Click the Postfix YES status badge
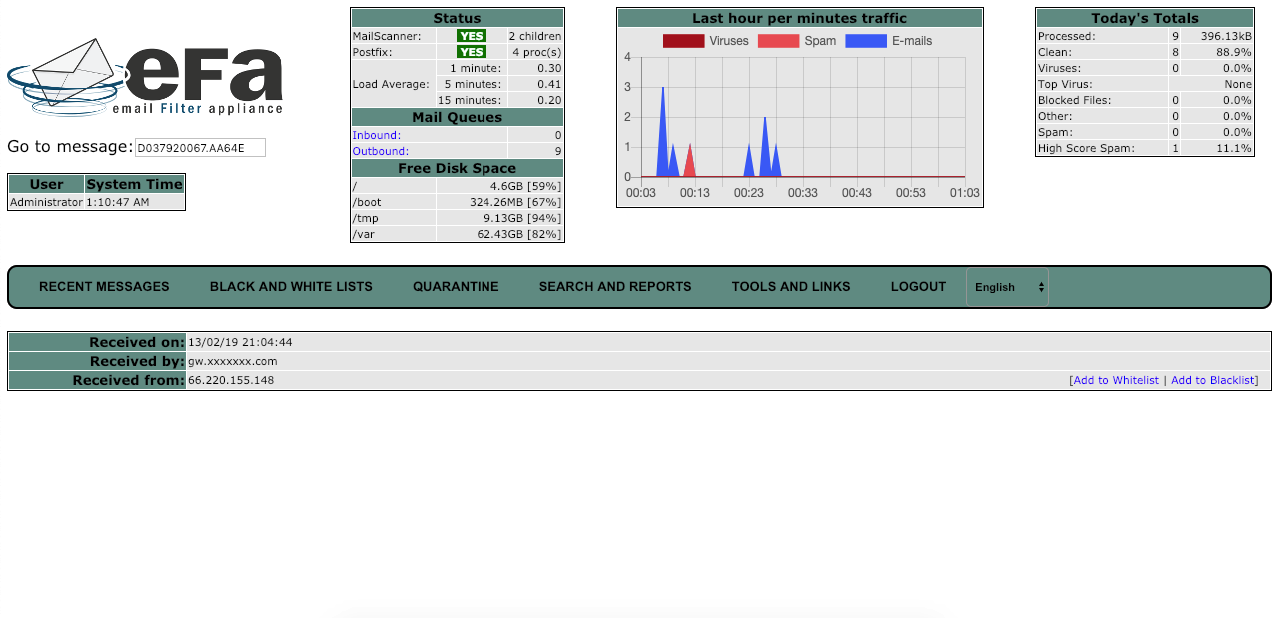1276x618 pixels. click(x=471, y=52)
